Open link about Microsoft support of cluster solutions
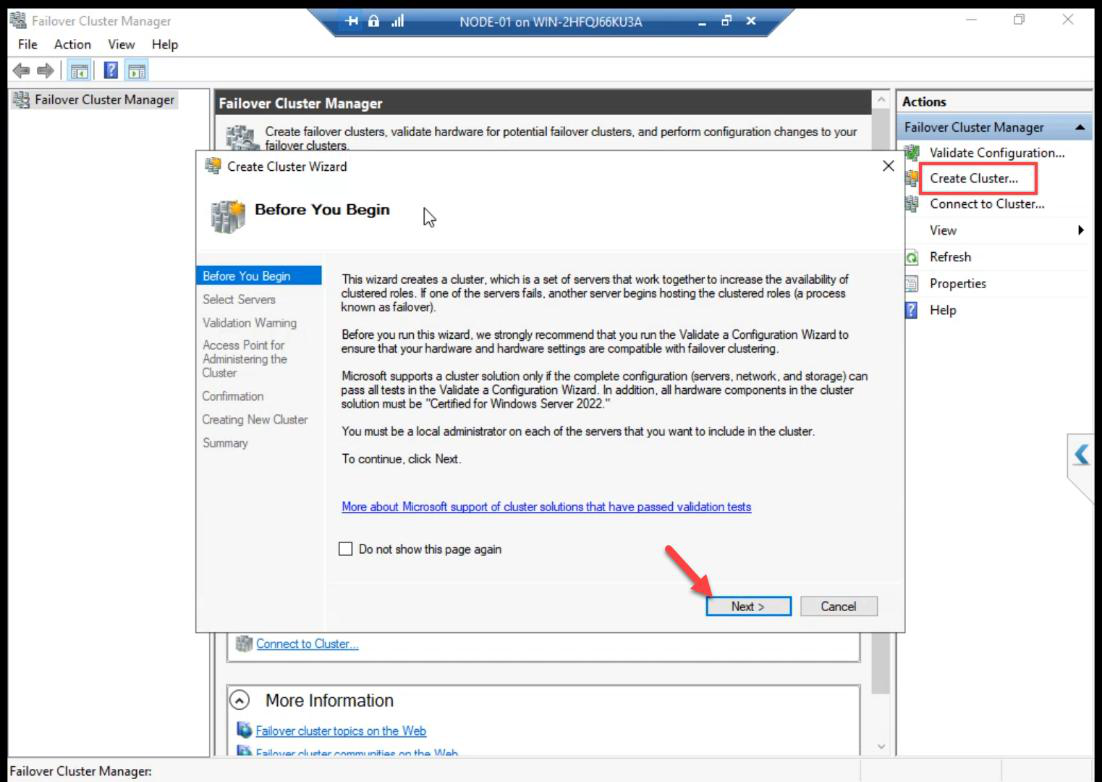The image size is (1102, 782). [x=546, y=507]
